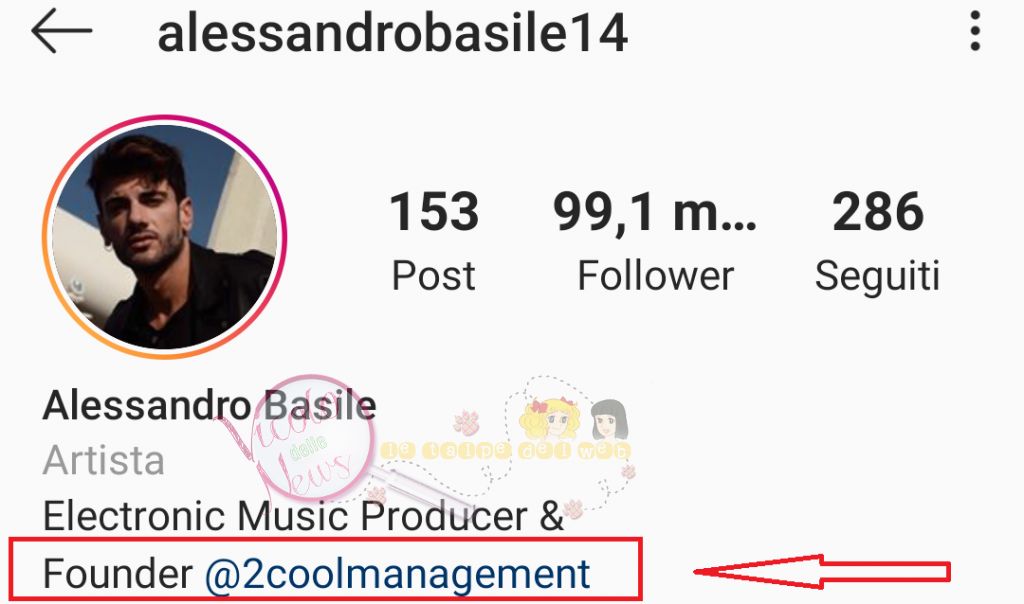Click the alessandrobasile14 username header
1024x604 pixels.
click(x=392, y=34)
